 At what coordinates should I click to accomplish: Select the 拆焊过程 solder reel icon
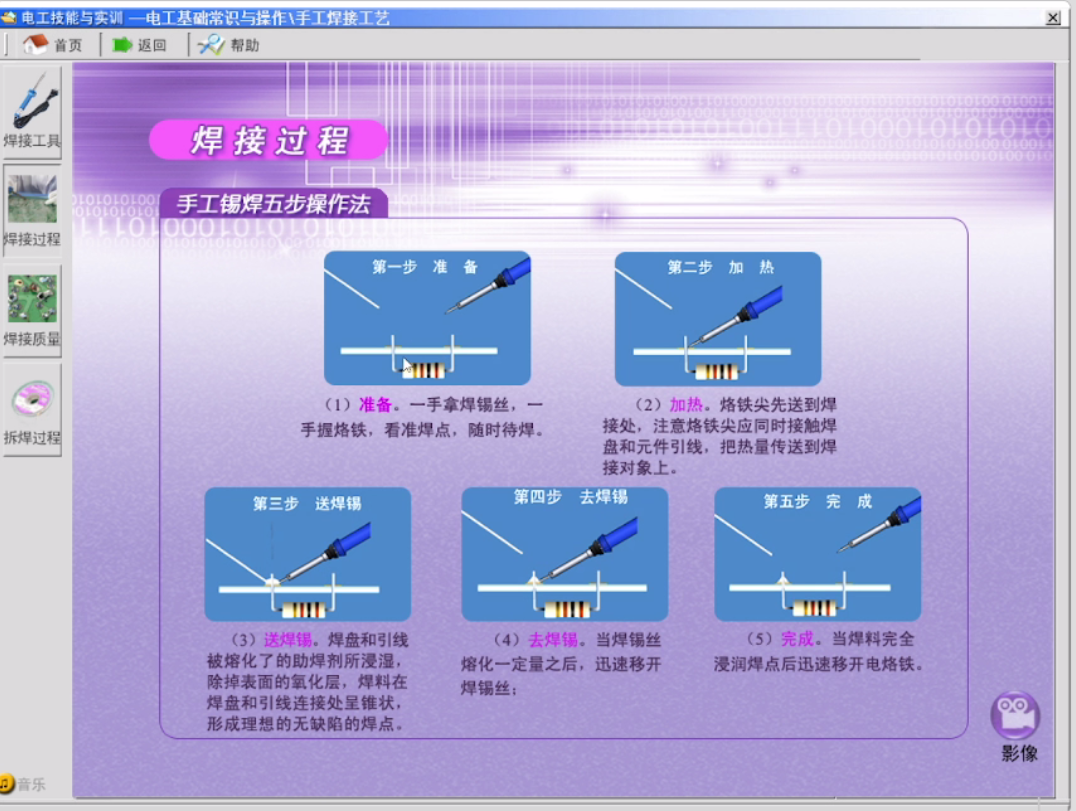pyautogui.click(x=32, y=402)
